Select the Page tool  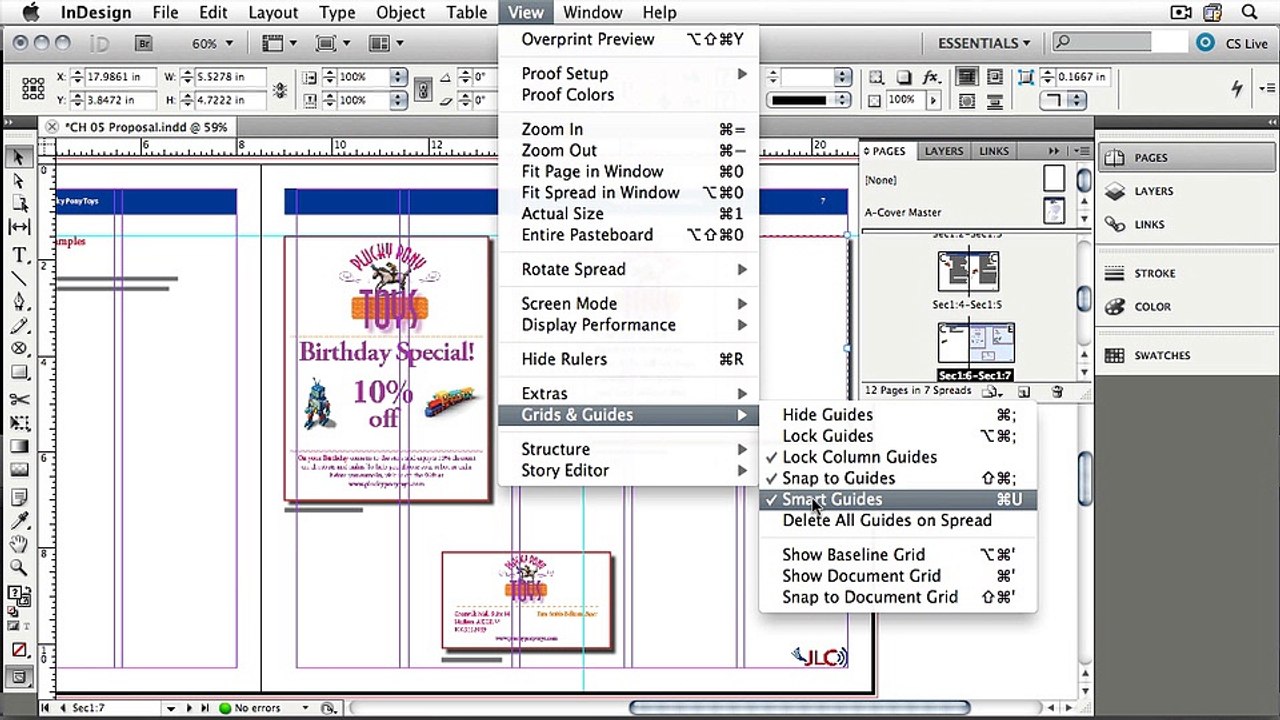click(x=19, y=205)
